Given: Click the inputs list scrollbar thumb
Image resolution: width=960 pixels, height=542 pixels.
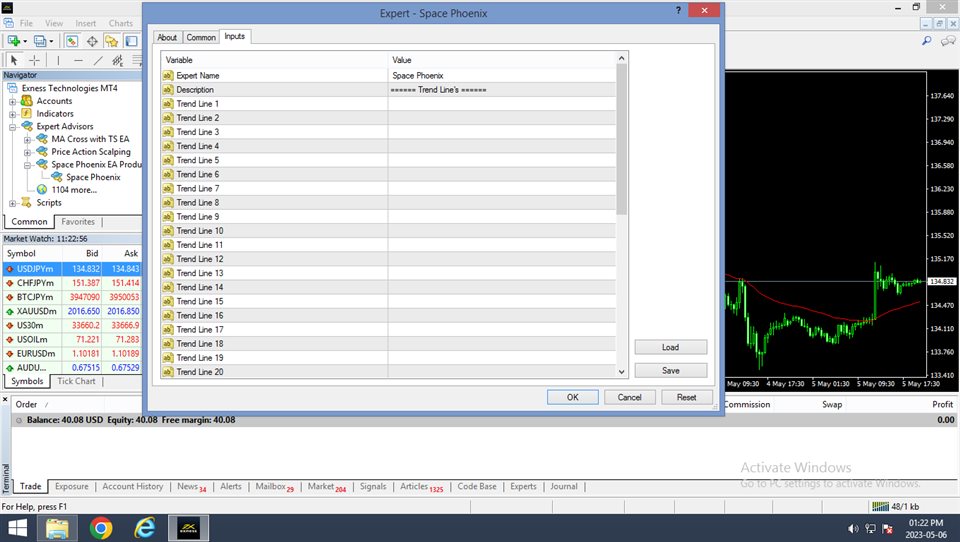Looking at the screenshot, I should pyautogui.click(x=621, y=139).
